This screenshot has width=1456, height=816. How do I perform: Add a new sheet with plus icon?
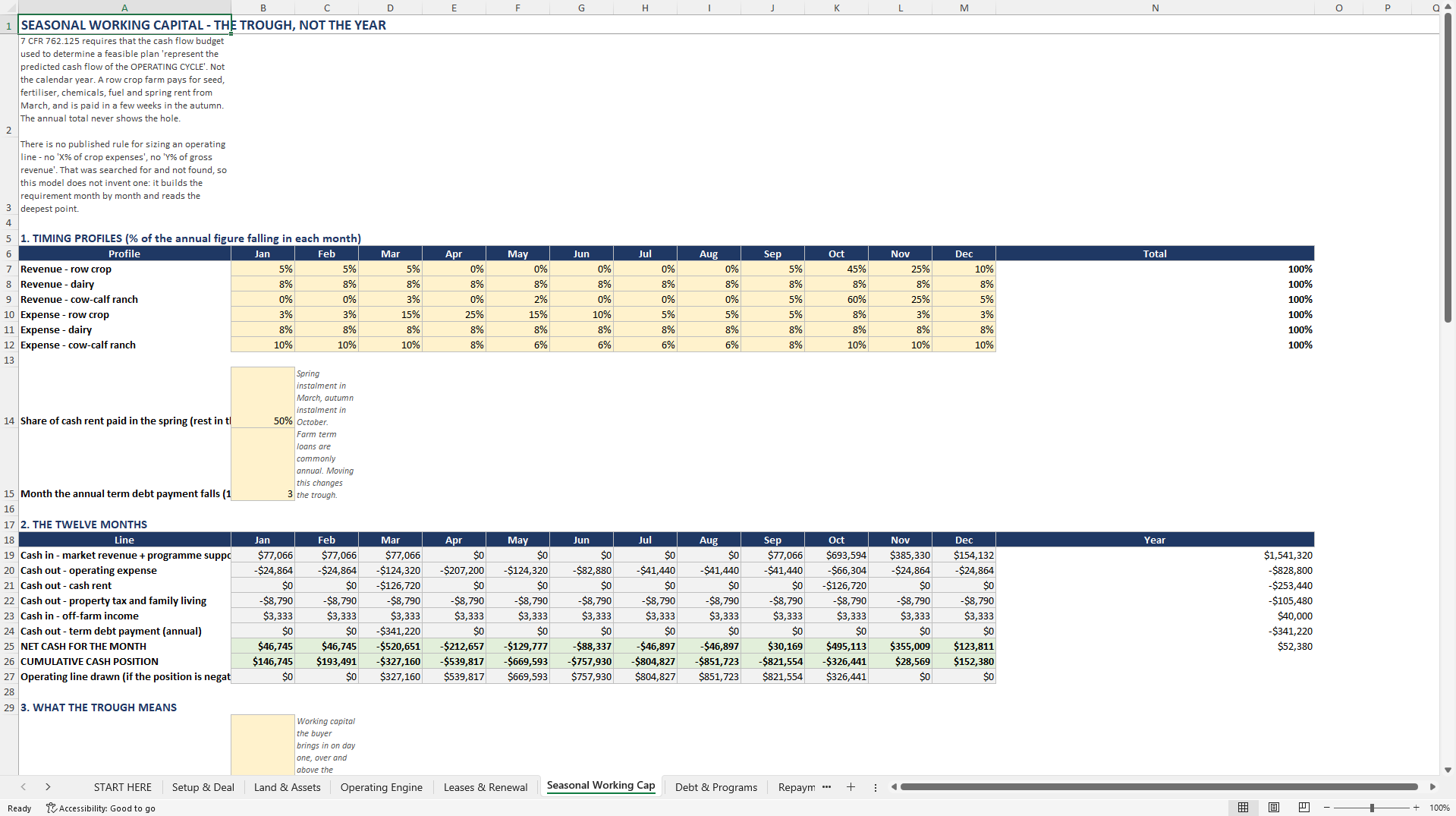point(851,787)
